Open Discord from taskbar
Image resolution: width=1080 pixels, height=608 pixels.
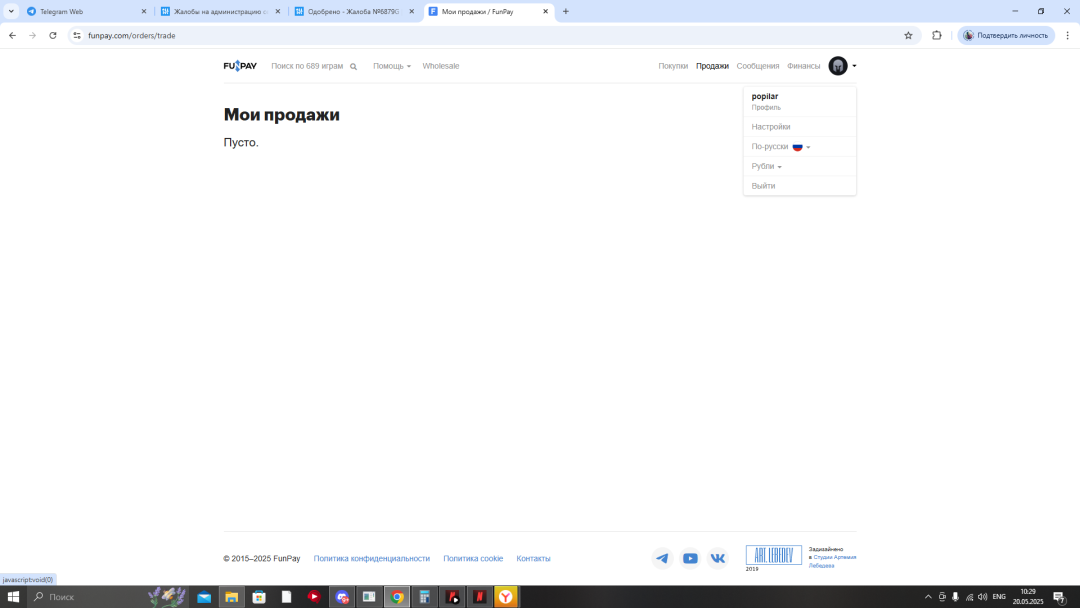(x=342, y=597)
